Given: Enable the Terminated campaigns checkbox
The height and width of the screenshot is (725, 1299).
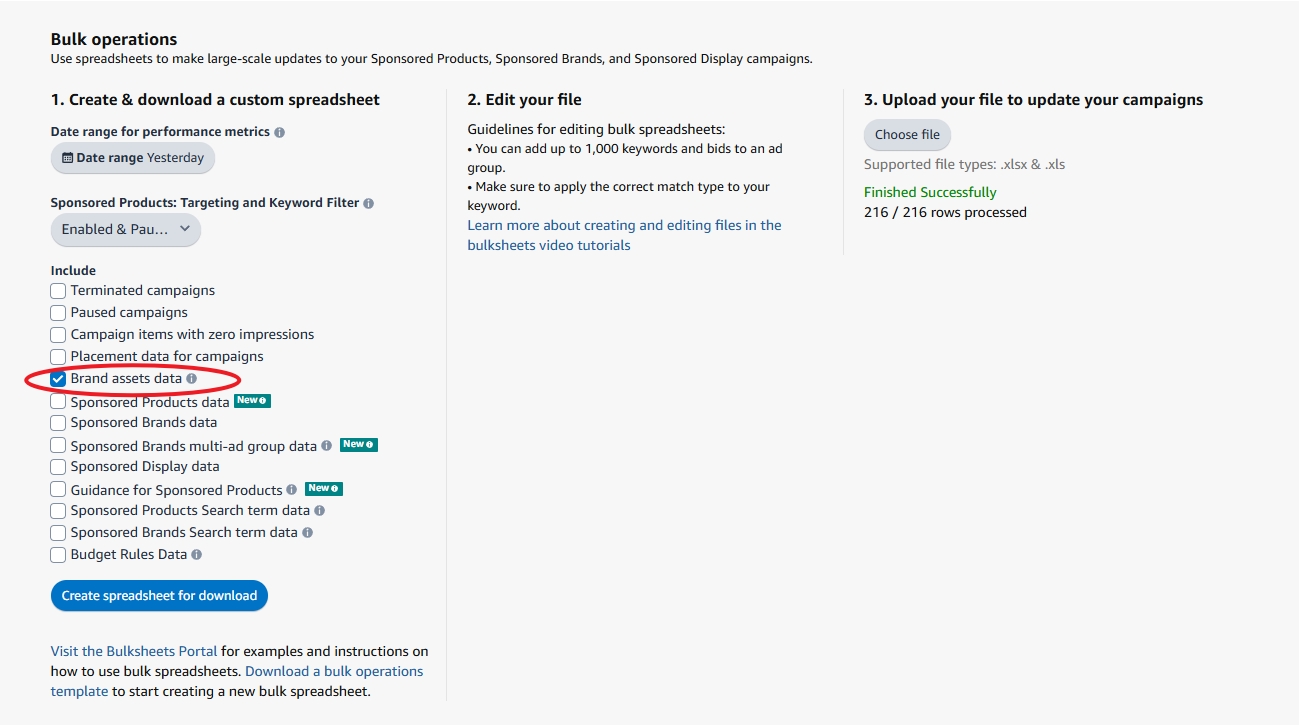Looking at the screenshot, I should [57, 290].
